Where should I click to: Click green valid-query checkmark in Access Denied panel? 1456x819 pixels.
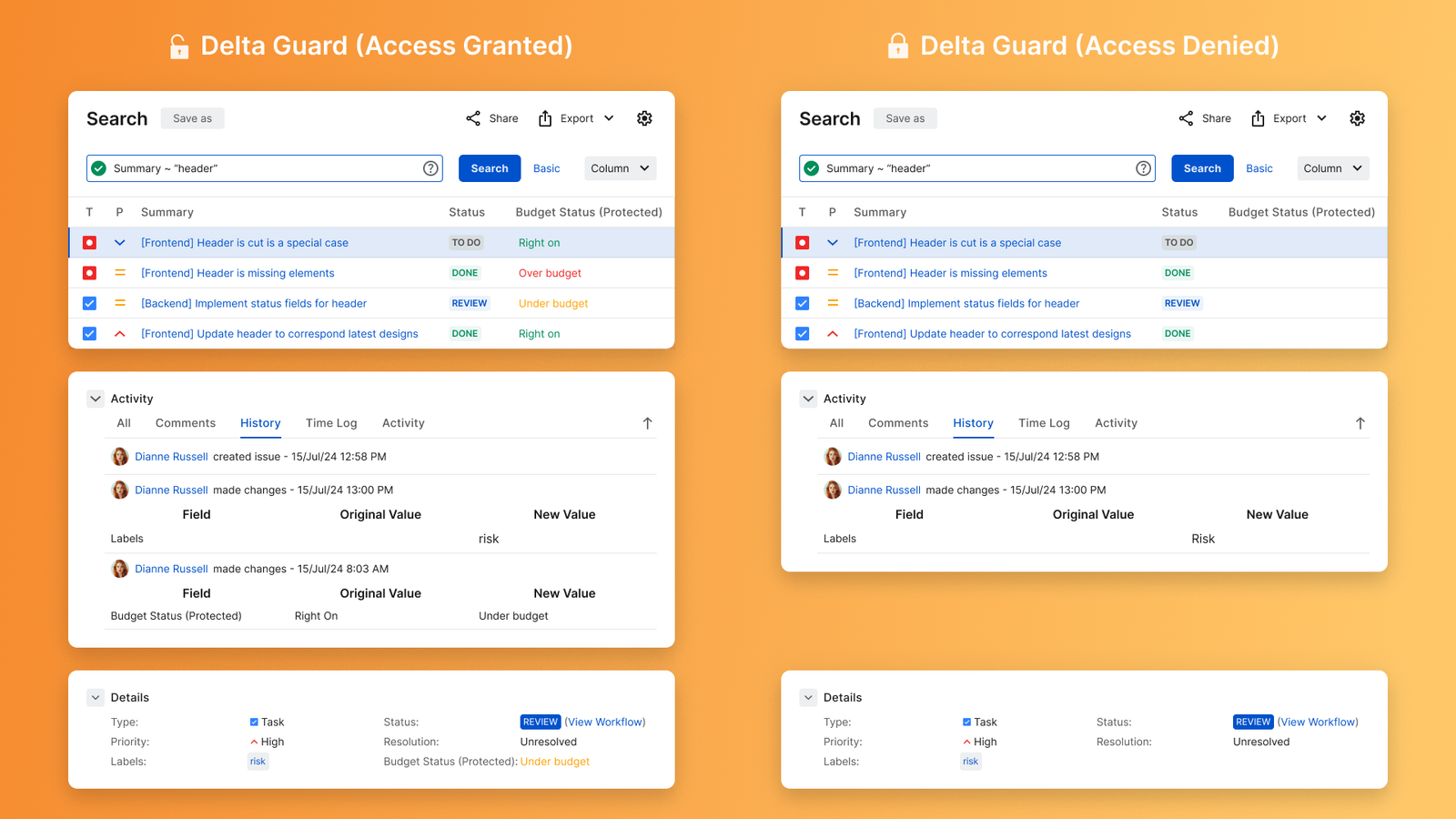[811, 168]
